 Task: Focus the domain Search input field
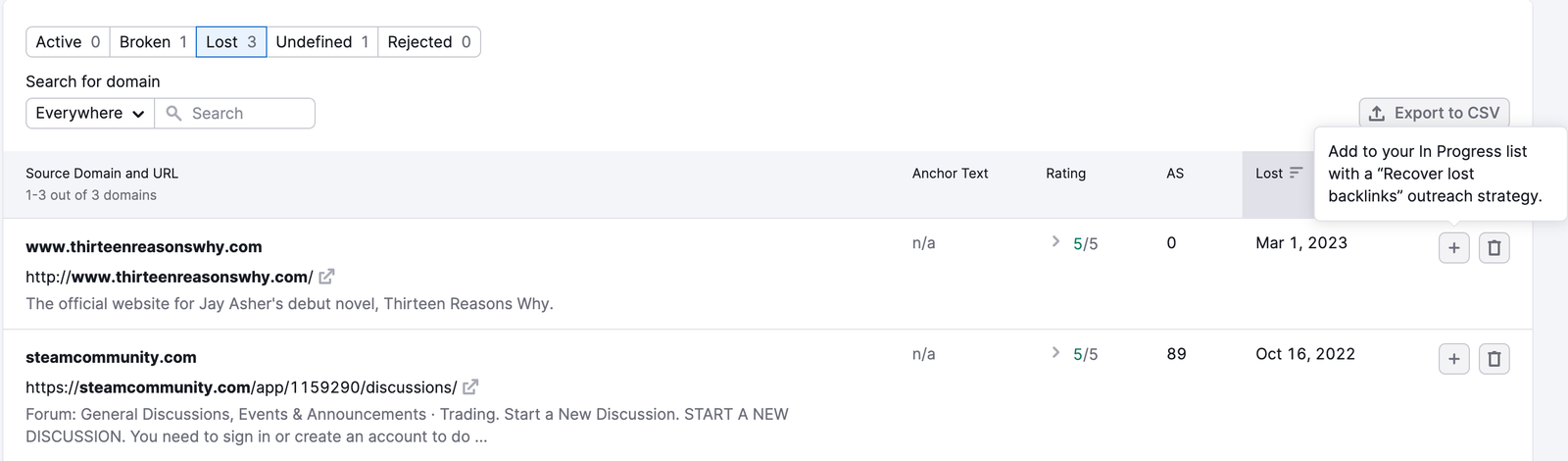247,114
